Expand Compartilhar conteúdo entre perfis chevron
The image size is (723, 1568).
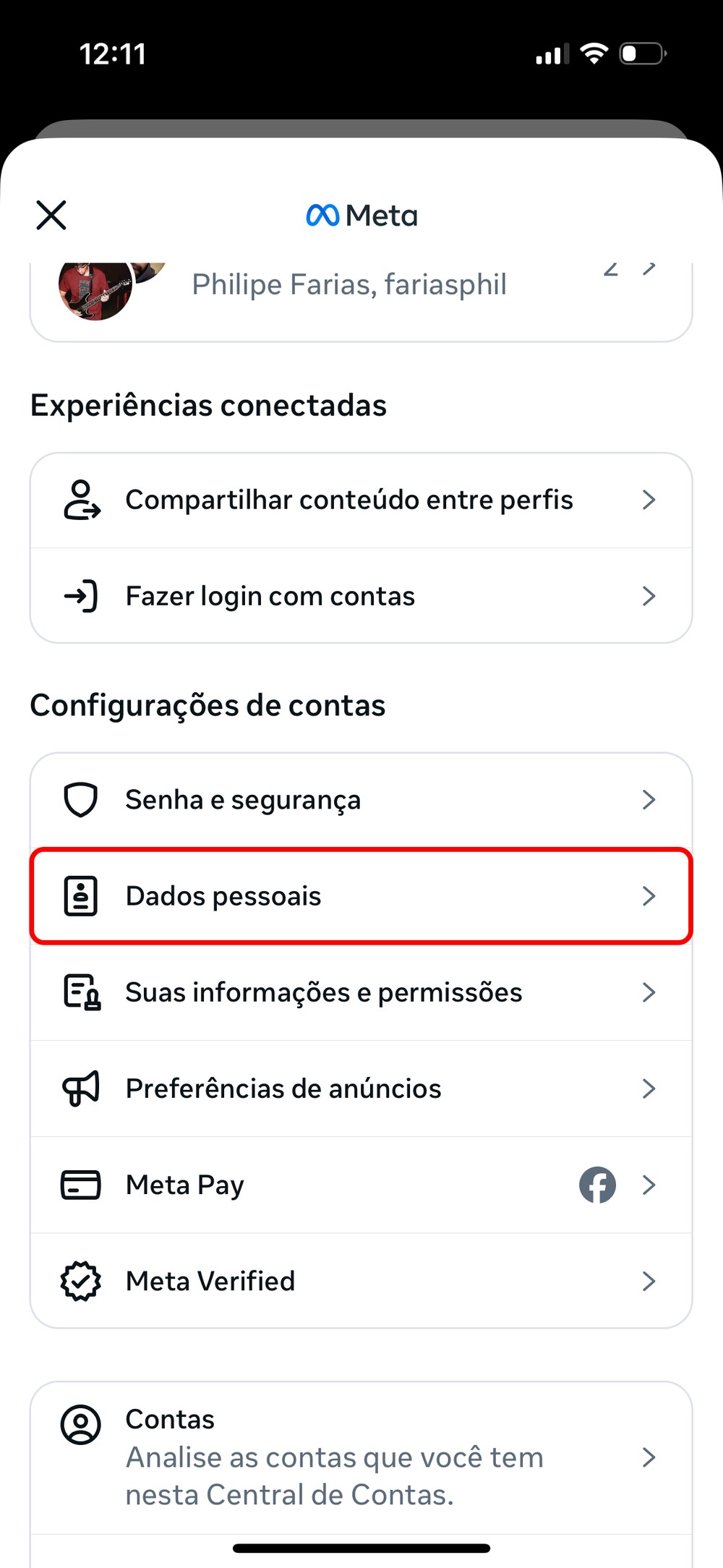click(x=649, y=500)
